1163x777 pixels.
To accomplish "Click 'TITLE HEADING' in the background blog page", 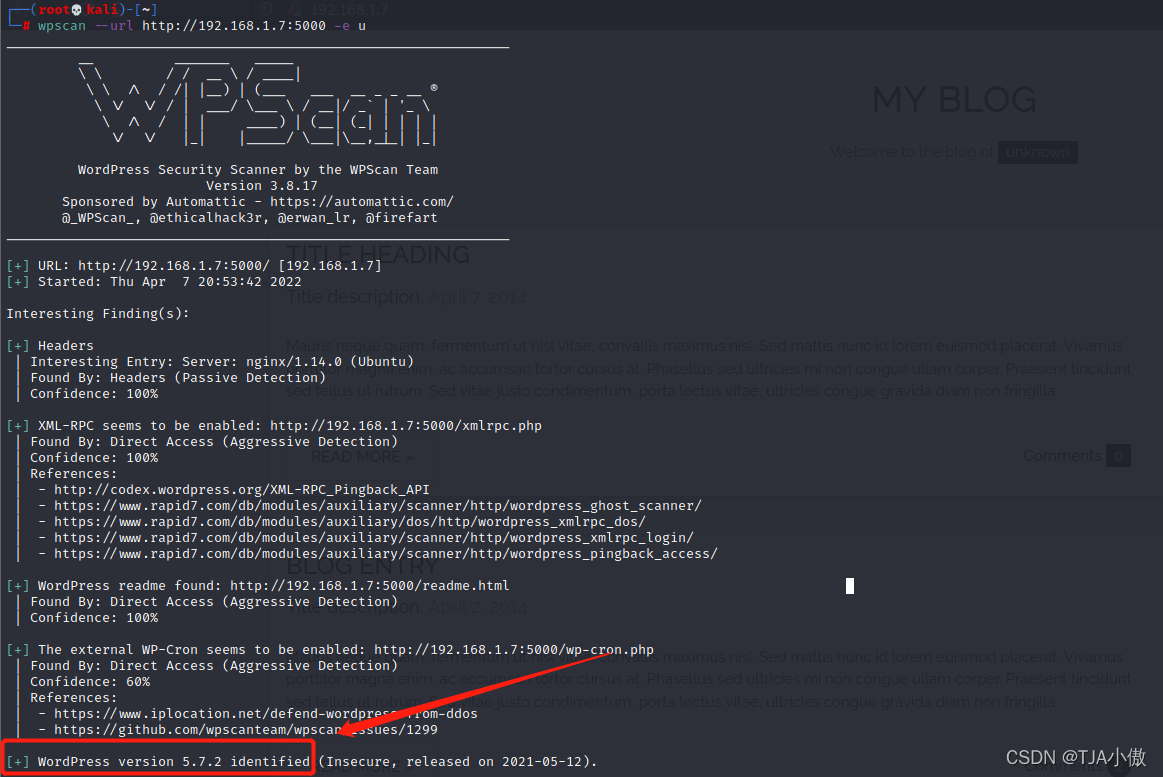I will coord(378,254).
